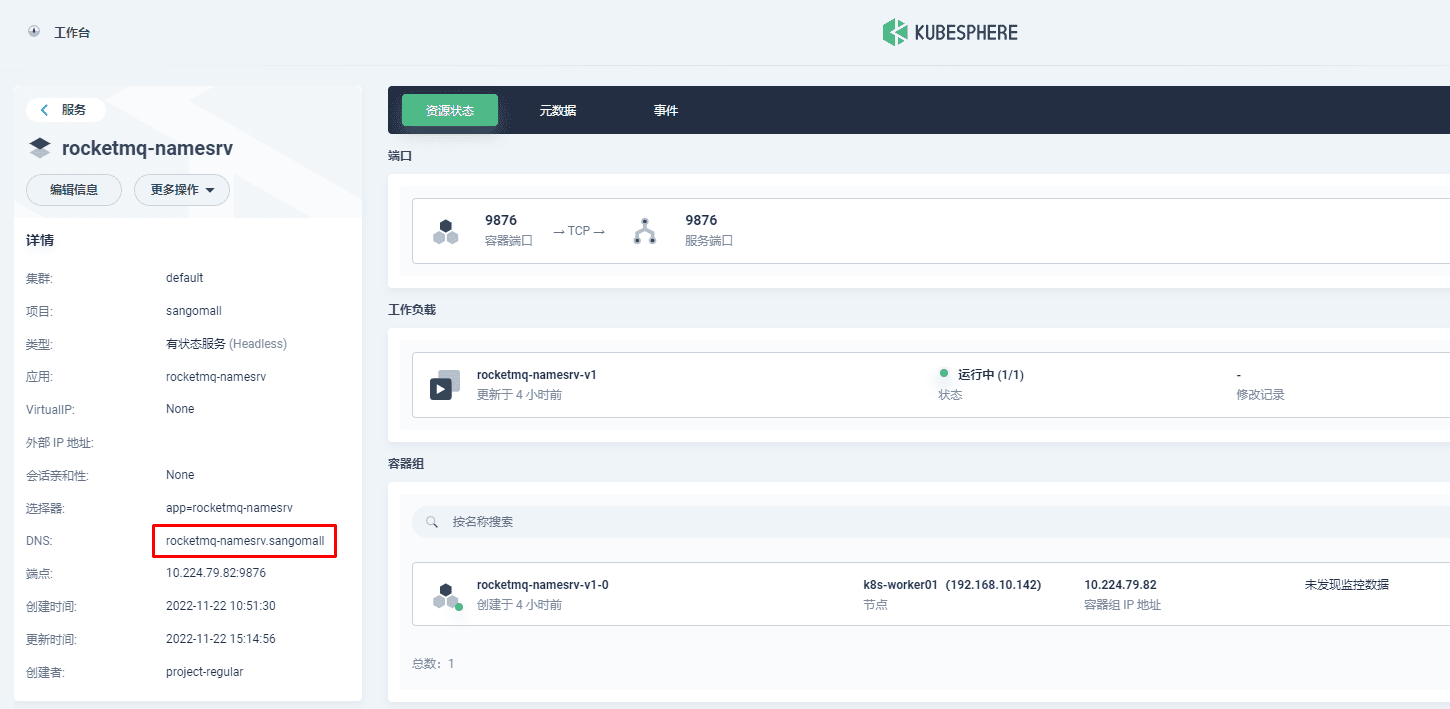Viewport: 1450px width, 709px height.
Task: Switch to the 元数据 tab
Action: pyautogui.click(x=558, y=110)
